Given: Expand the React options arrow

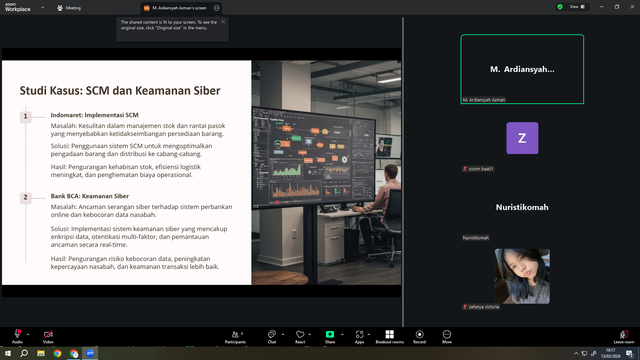Looking at the screenshot, I should pos(310,334).
